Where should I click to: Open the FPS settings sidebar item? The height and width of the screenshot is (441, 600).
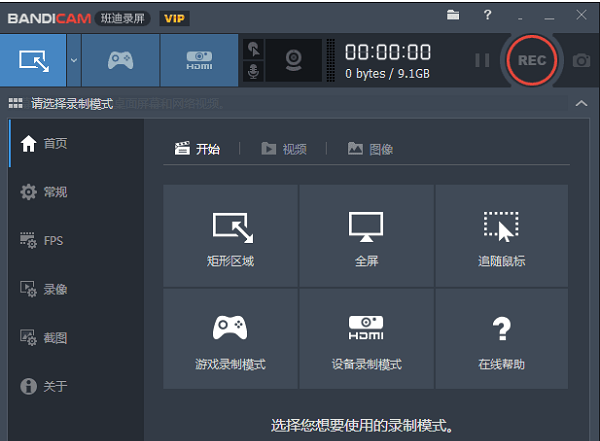(77, 240)
